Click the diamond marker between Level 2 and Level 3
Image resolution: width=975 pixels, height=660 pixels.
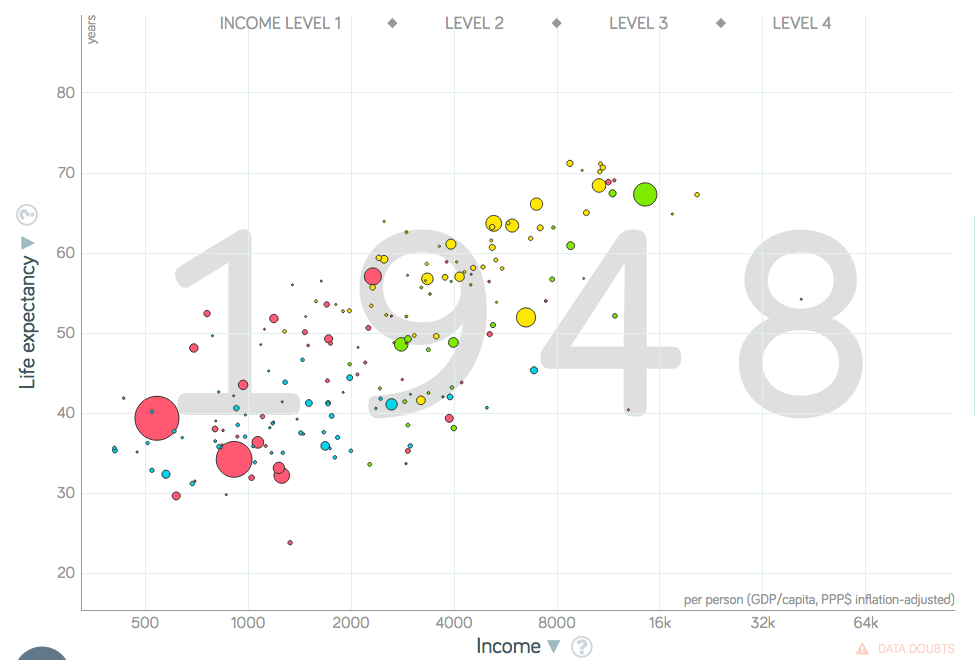coord(556,23)
